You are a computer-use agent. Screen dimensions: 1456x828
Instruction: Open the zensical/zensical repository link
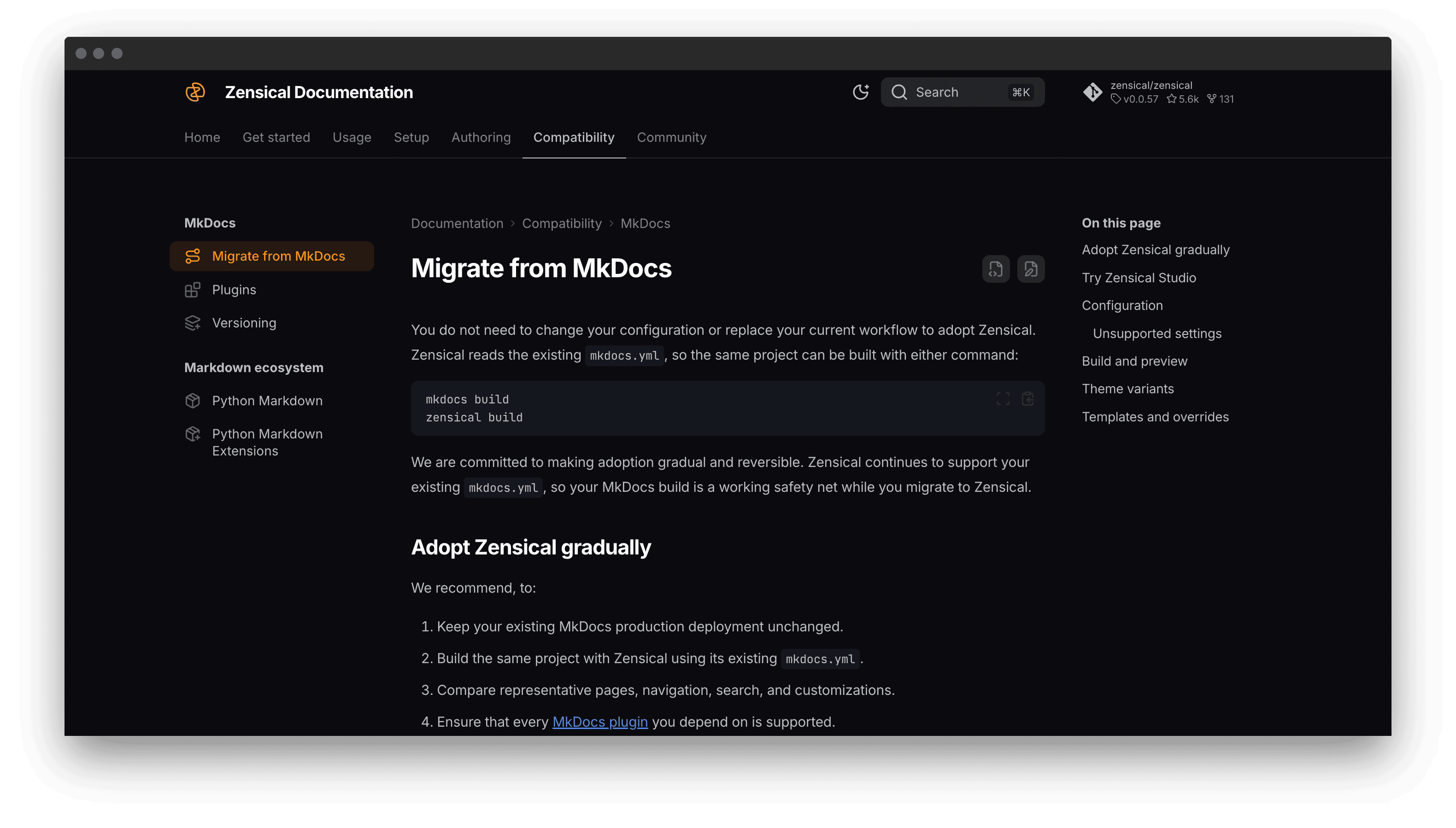[x=1151, y=85]
